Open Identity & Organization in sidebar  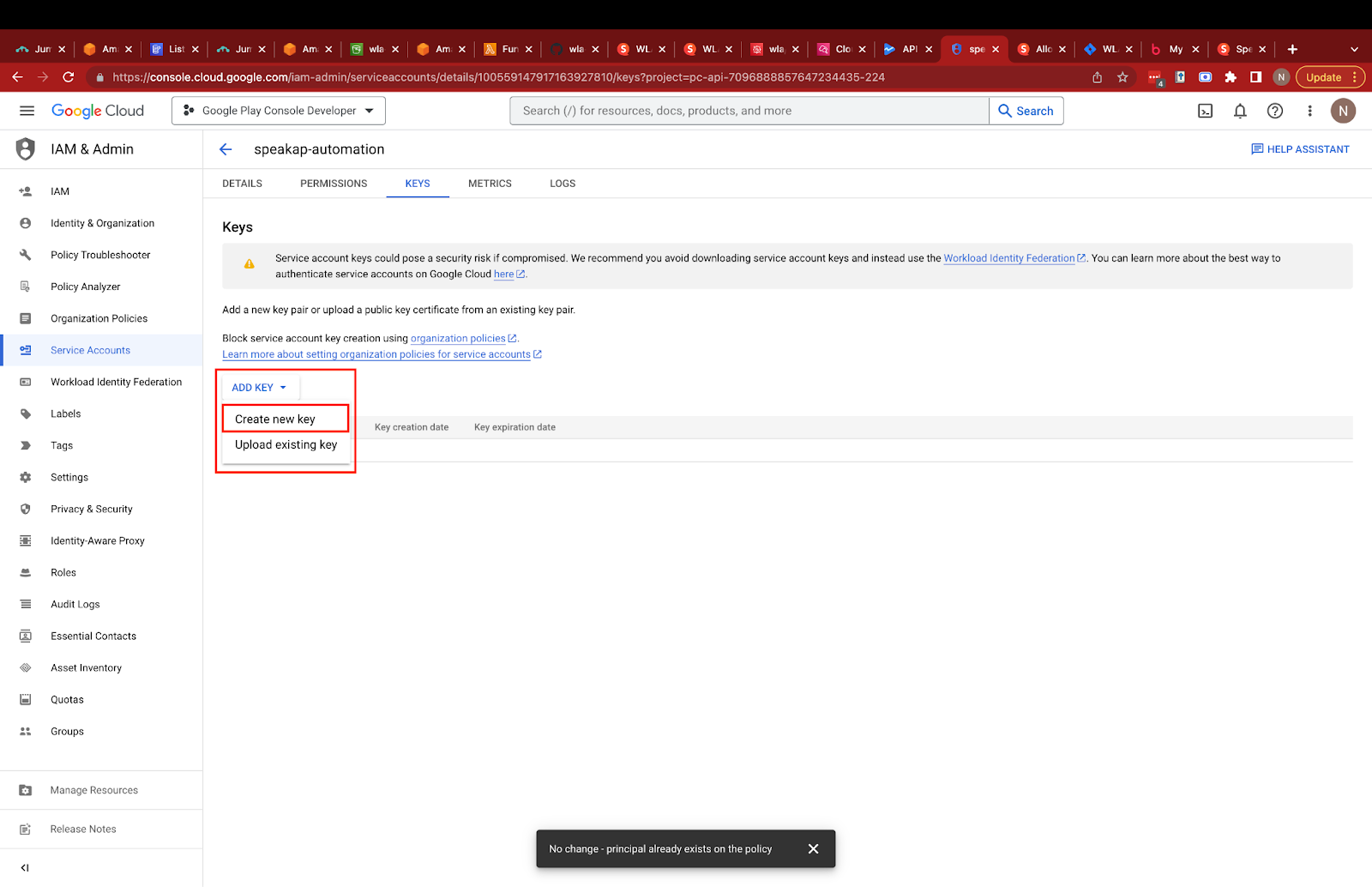click(x=101, y=223)
